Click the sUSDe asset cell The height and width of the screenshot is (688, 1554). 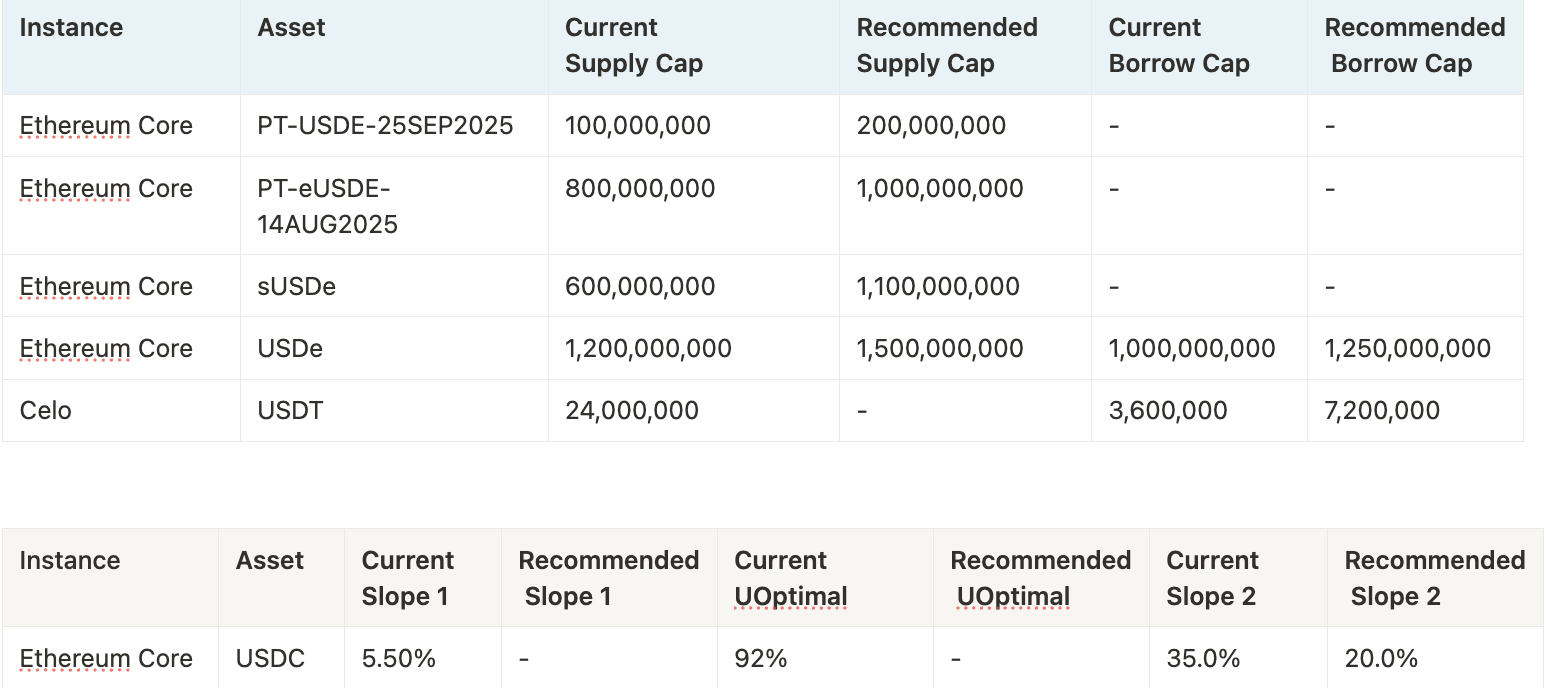click(x=297, y=287)
